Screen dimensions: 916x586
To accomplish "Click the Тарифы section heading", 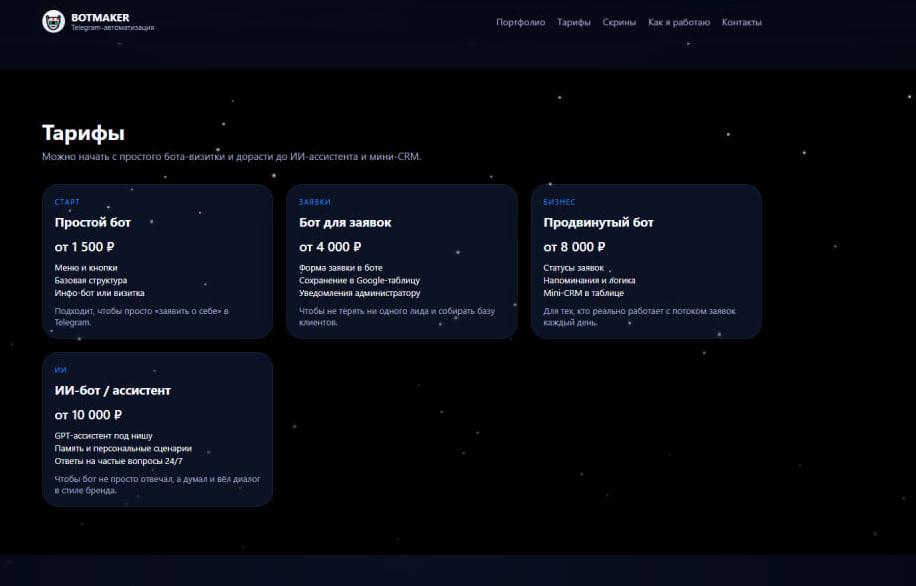I will [x=83, y=133].
